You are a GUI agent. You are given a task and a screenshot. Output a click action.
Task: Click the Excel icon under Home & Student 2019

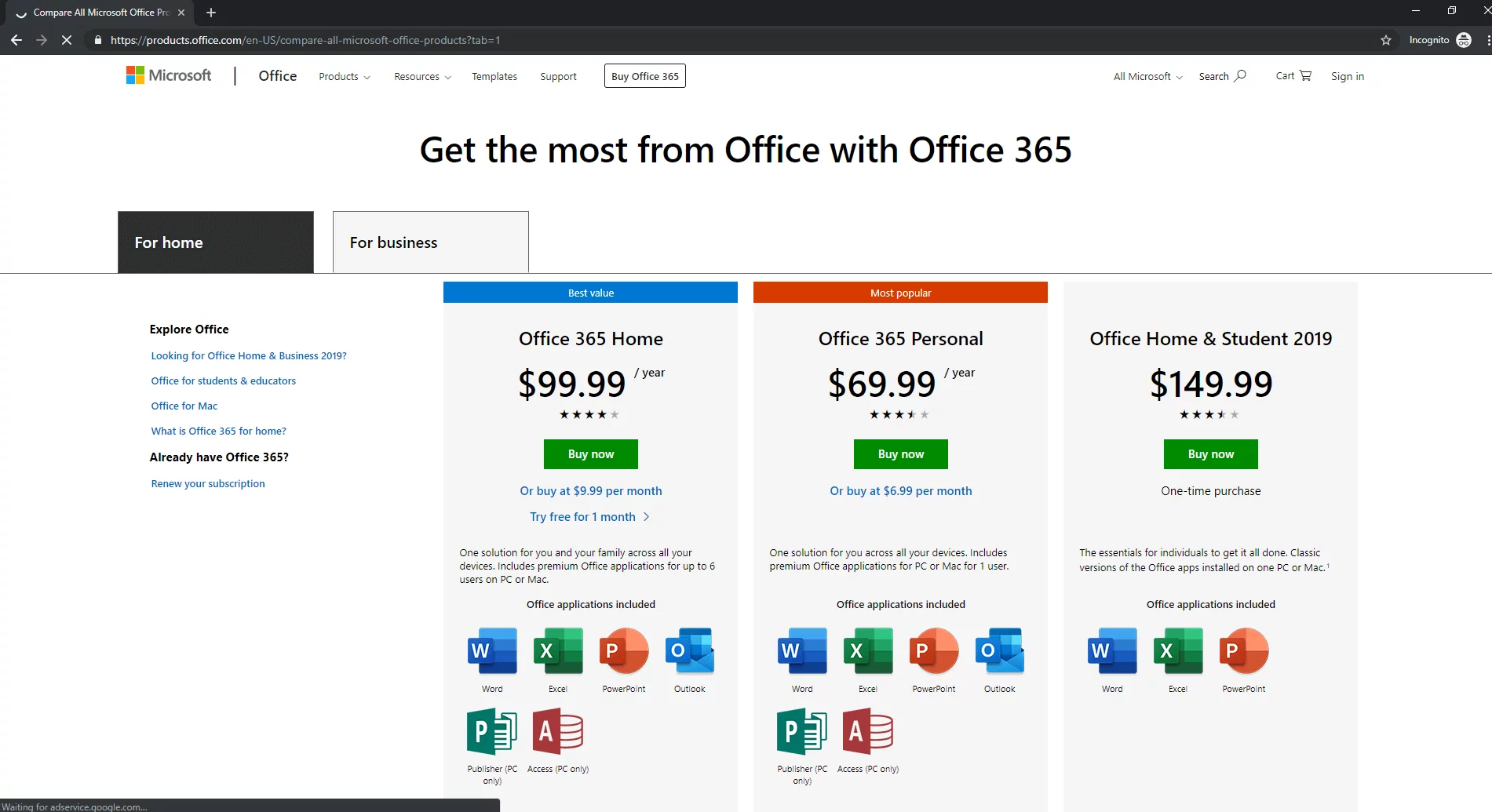(x=1178, y=651)
